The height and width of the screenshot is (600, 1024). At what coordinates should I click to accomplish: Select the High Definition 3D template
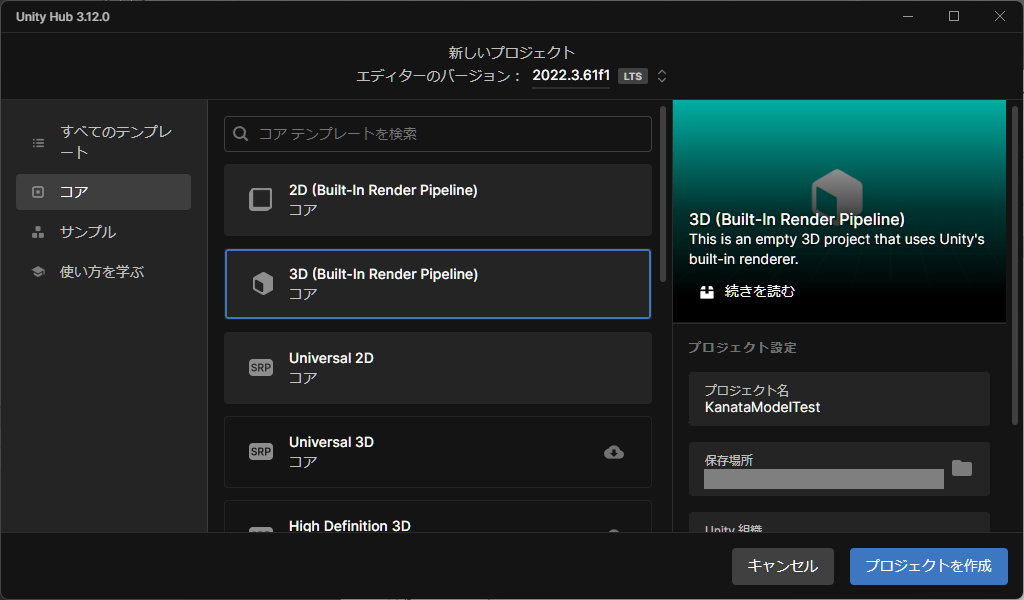438,516
